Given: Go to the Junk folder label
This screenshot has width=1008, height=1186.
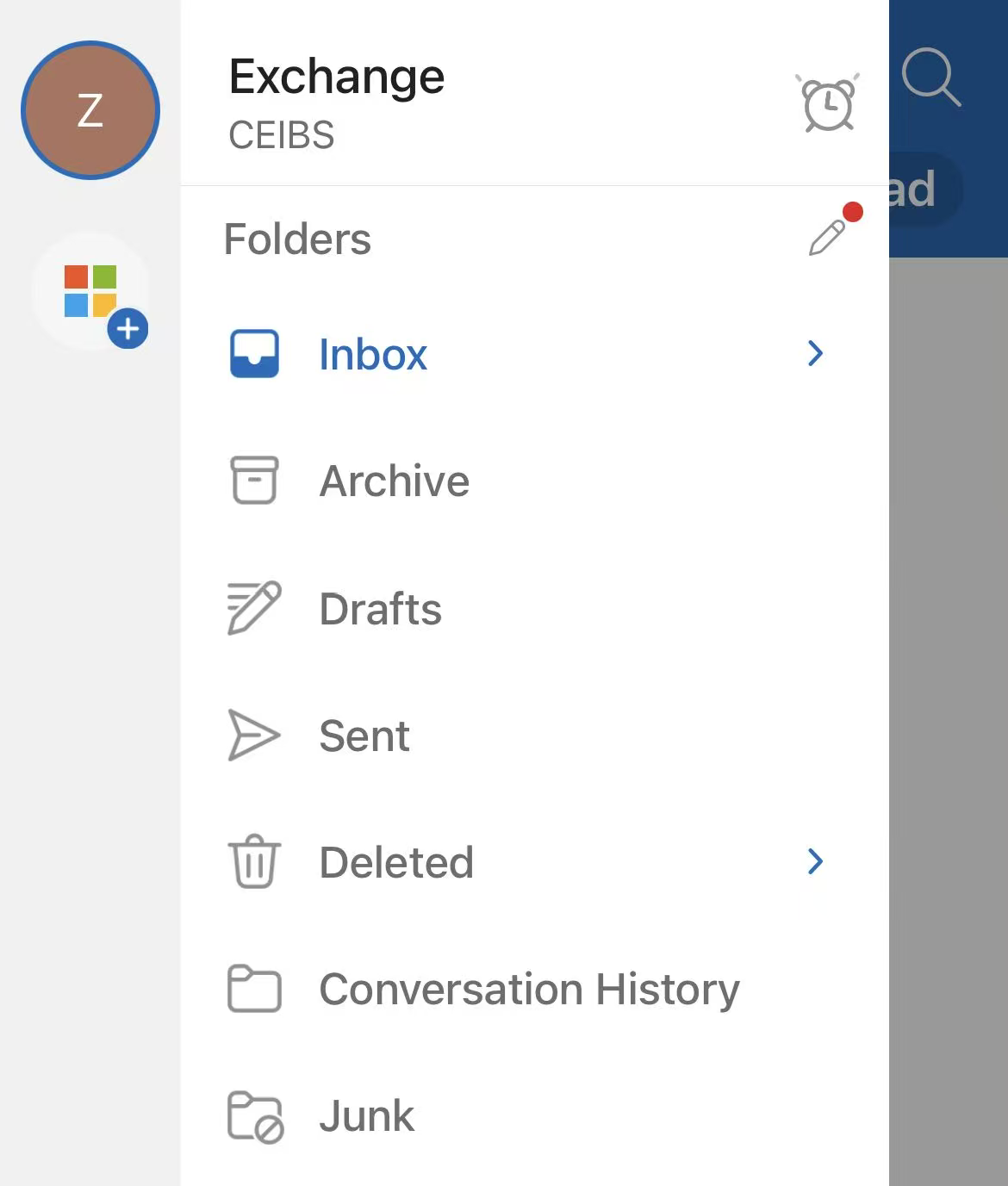Looking at the screenshot, I should tap(366, 1116).
